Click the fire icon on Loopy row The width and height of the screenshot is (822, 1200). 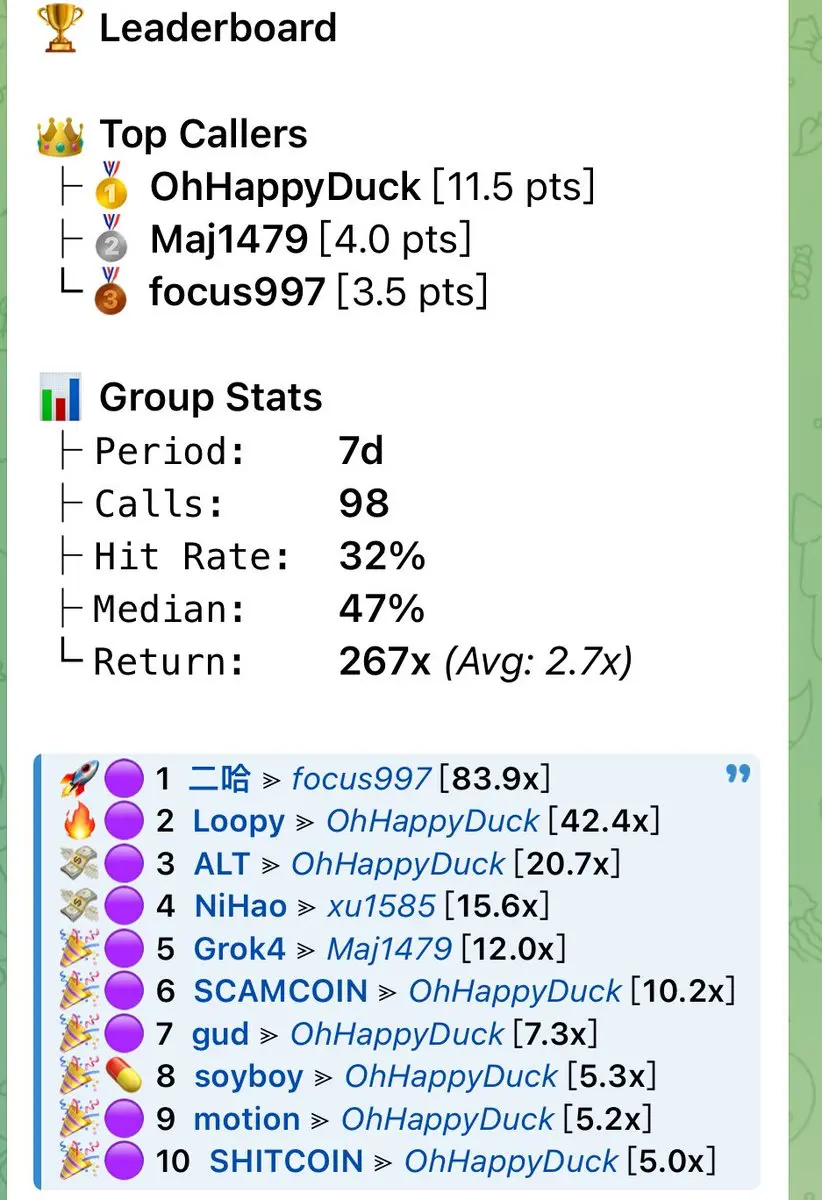(x=78, y=821)
